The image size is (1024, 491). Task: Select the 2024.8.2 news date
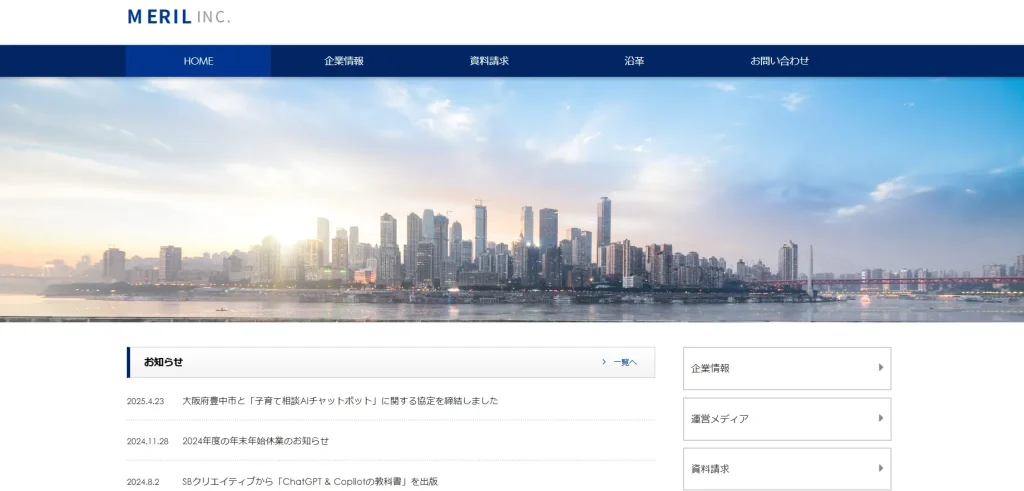(143, 482)
